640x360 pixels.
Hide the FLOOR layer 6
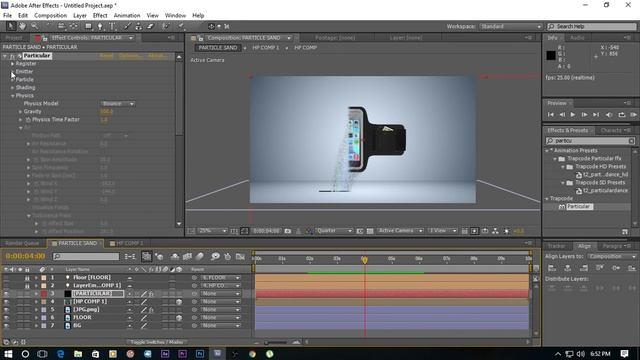pos(6,318)
